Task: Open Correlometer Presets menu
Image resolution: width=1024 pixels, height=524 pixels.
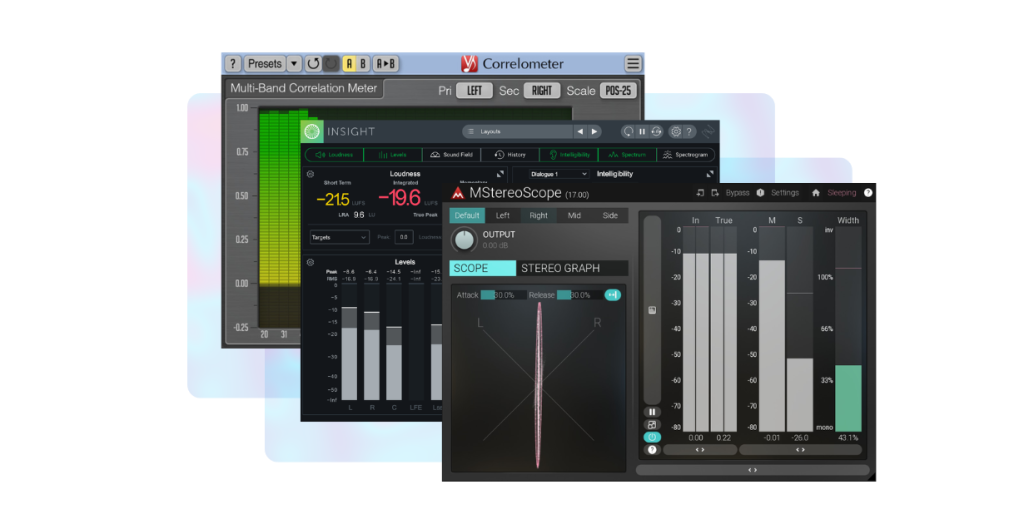Action: (264, 63)
